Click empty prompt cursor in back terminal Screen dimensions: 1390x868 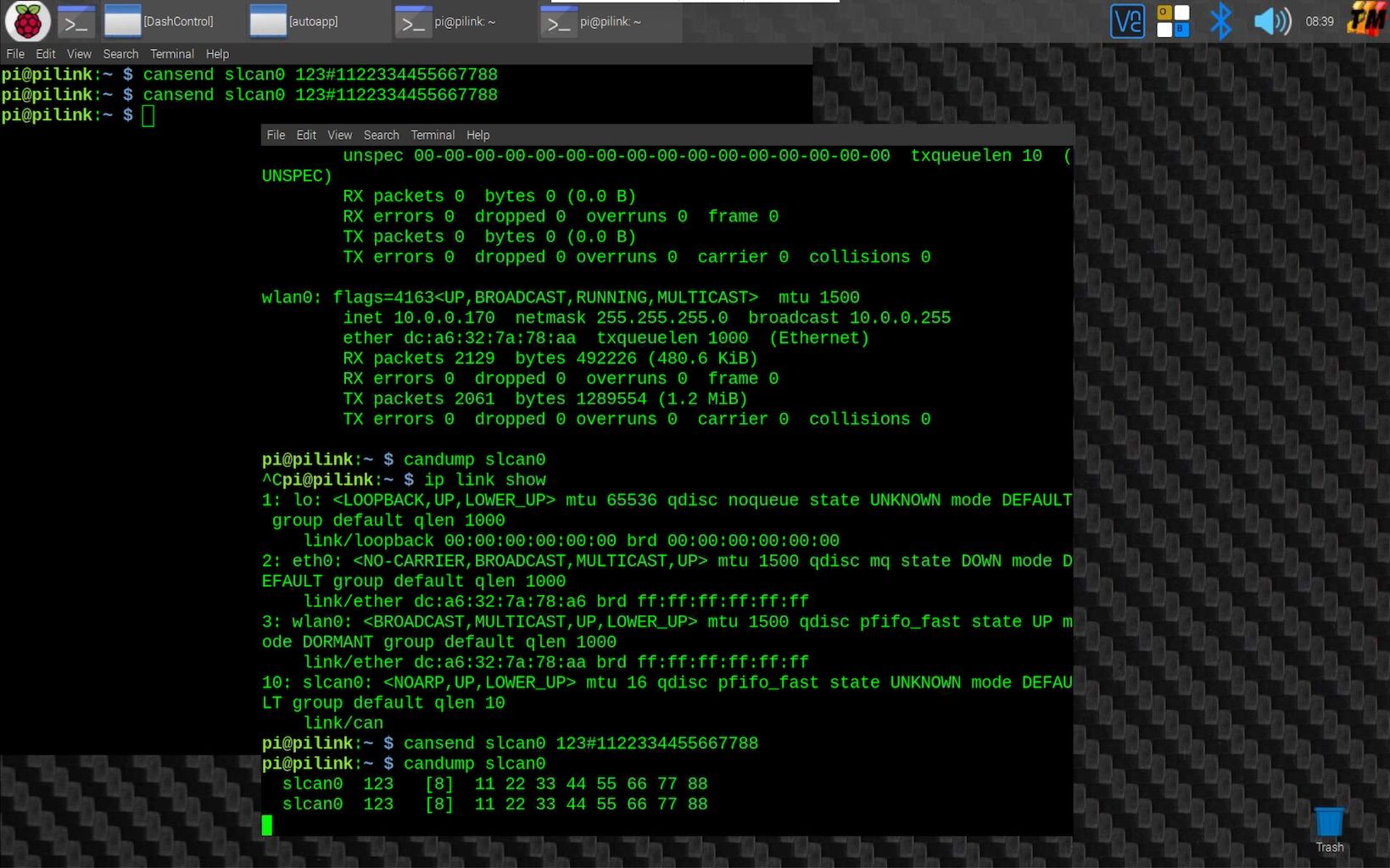pyautogui.click(x=148, y=115)
